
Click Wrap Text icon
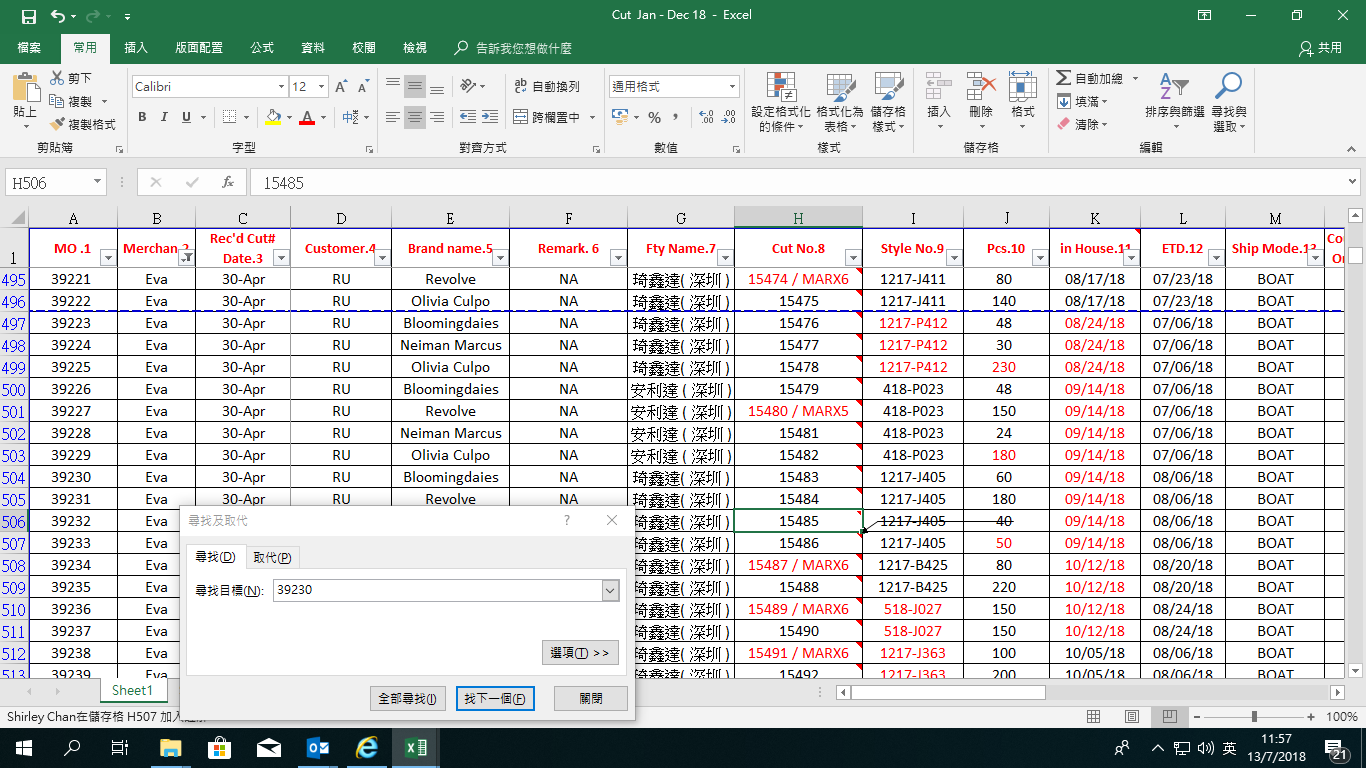click(521, 87)
